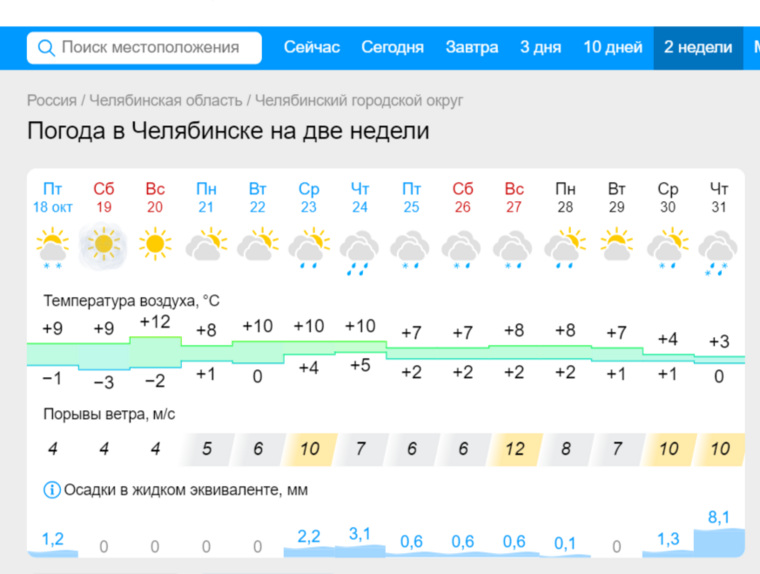Select the Вс 27 day header
The image size is (760, 574).
[514, 197]
